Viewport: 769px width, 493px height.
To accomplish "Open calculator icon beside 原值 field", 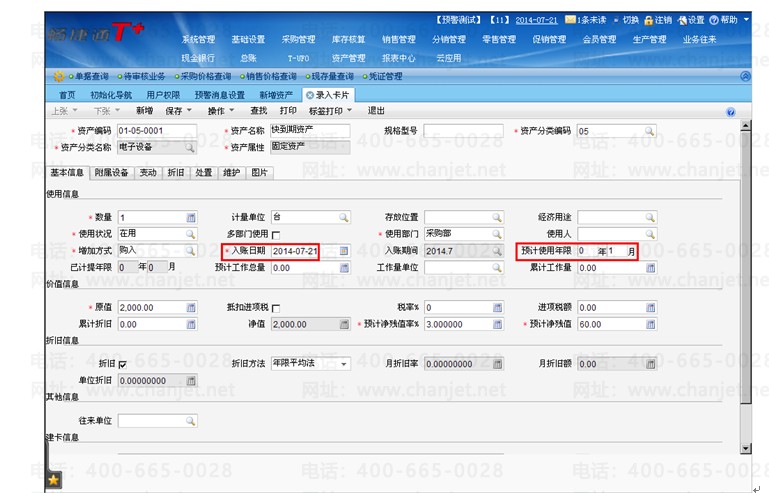I will (x=191, y=308).
